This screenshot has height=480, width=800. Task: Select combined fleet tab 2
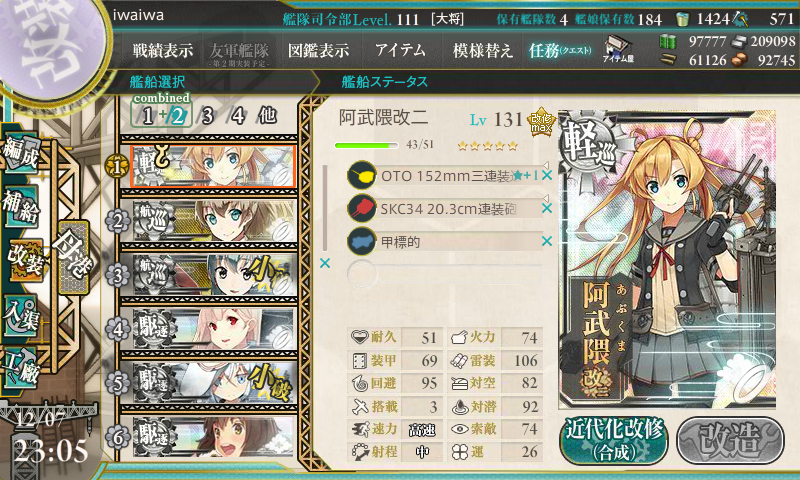pyautogui.click(x=178, y=116)
